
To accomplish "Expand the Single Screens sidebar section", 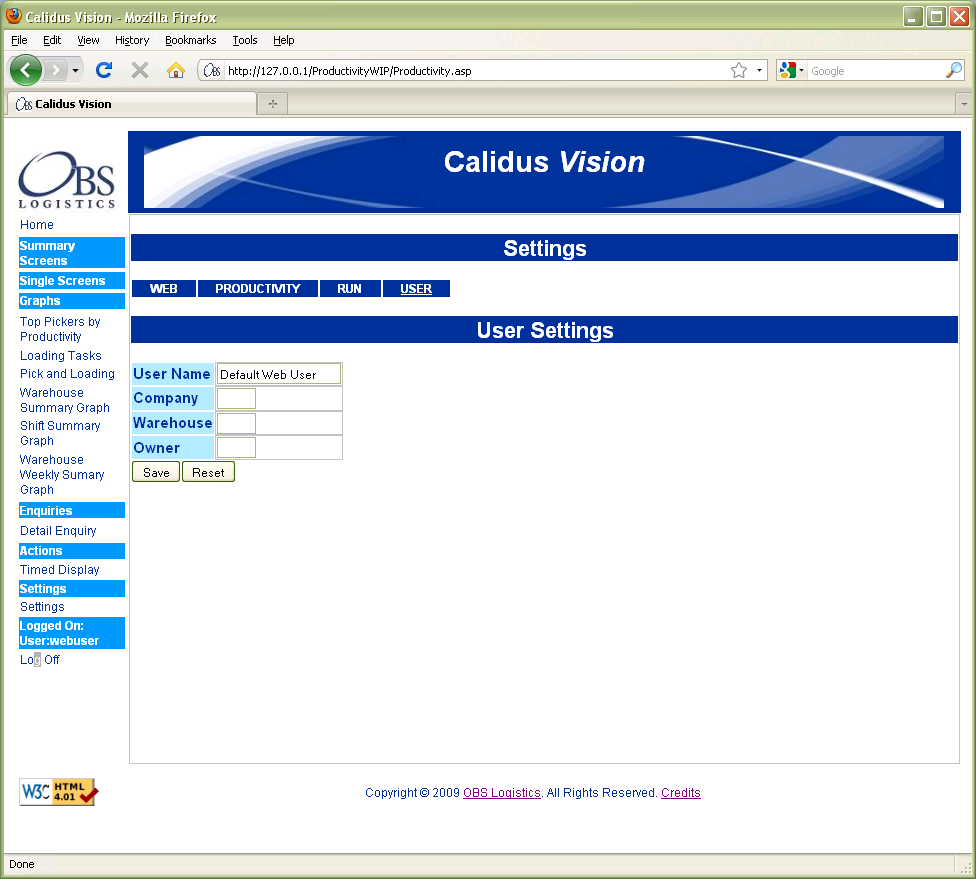I will [72, 281].
